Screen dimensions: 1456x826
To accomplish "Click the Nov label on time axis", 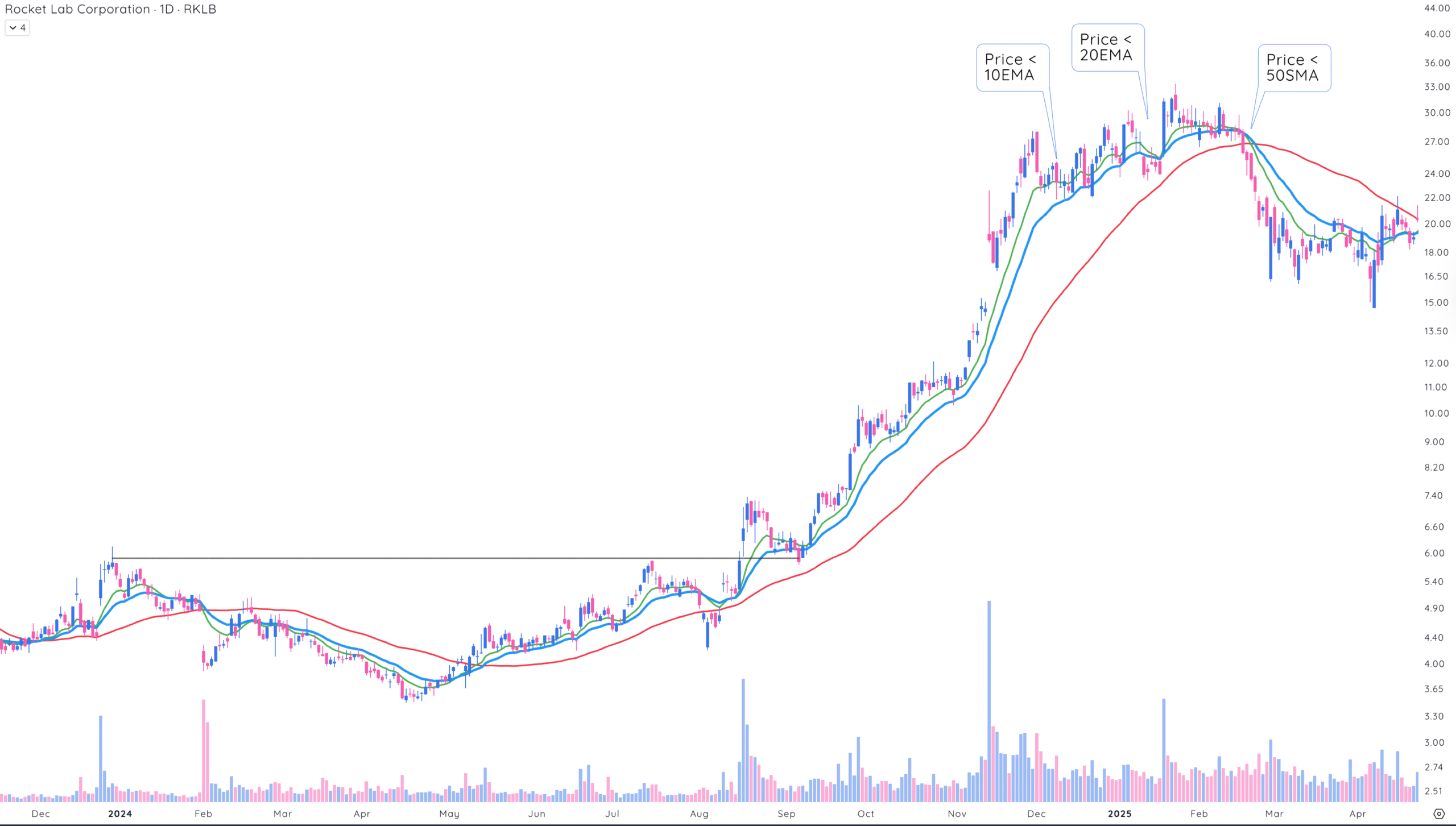I will (x=957, y=813).
